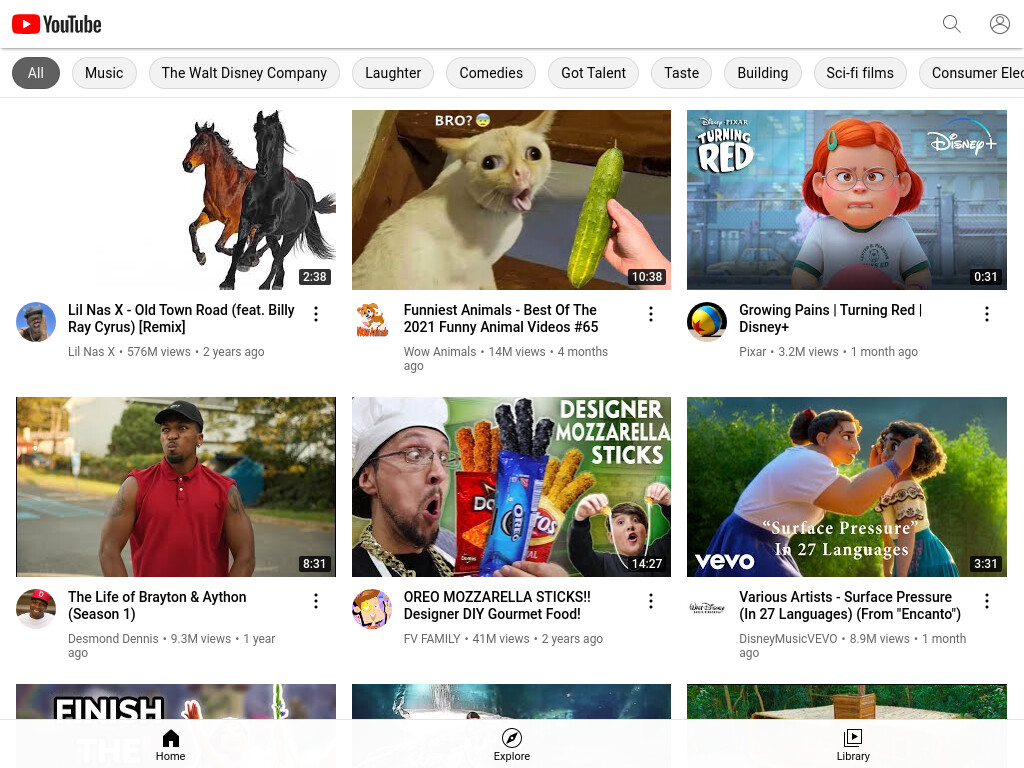The width and height of the screenshot is (1024, 768).
Task: Open DisneyMusicVEVO channel avatar
Action: [x=707, y=609]
